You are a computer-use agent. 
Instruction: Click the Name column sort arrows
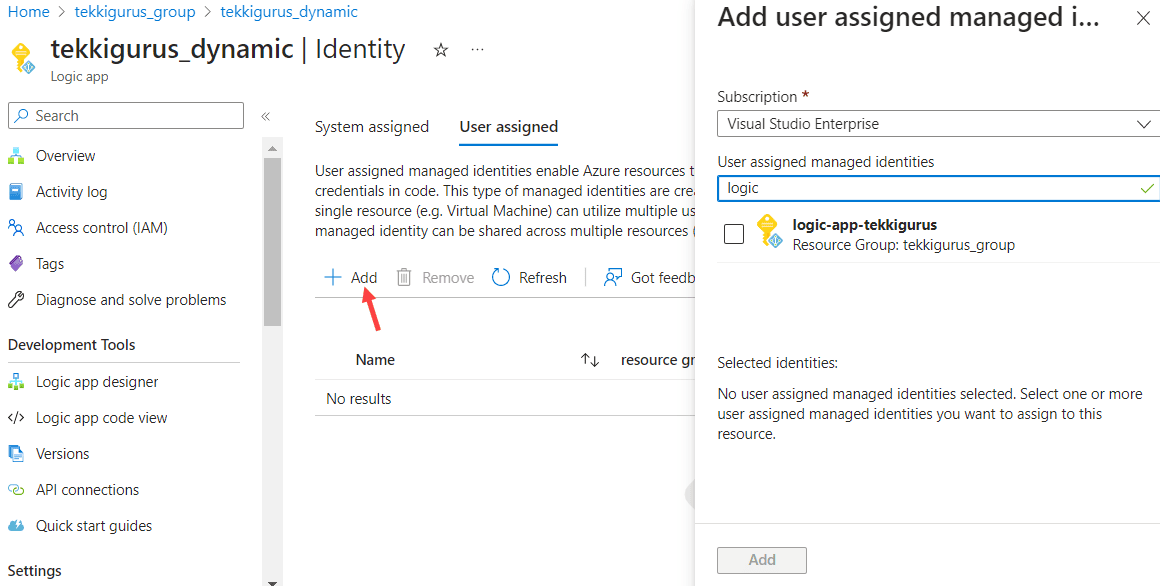[590, 360]
